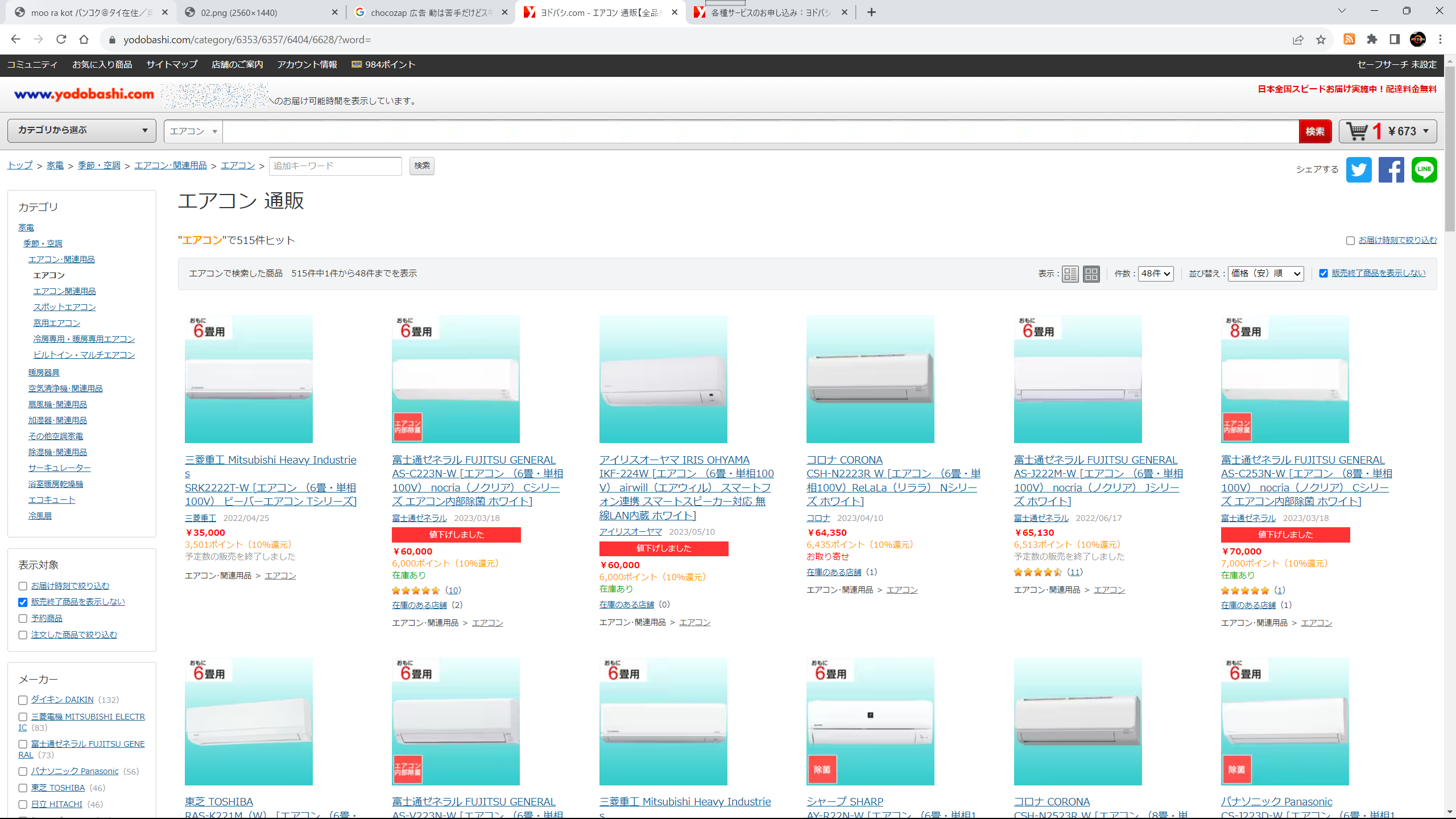The width and height of the screenshot is (1456, 819).
Task: Reload the current page
Action: [61, 39]
